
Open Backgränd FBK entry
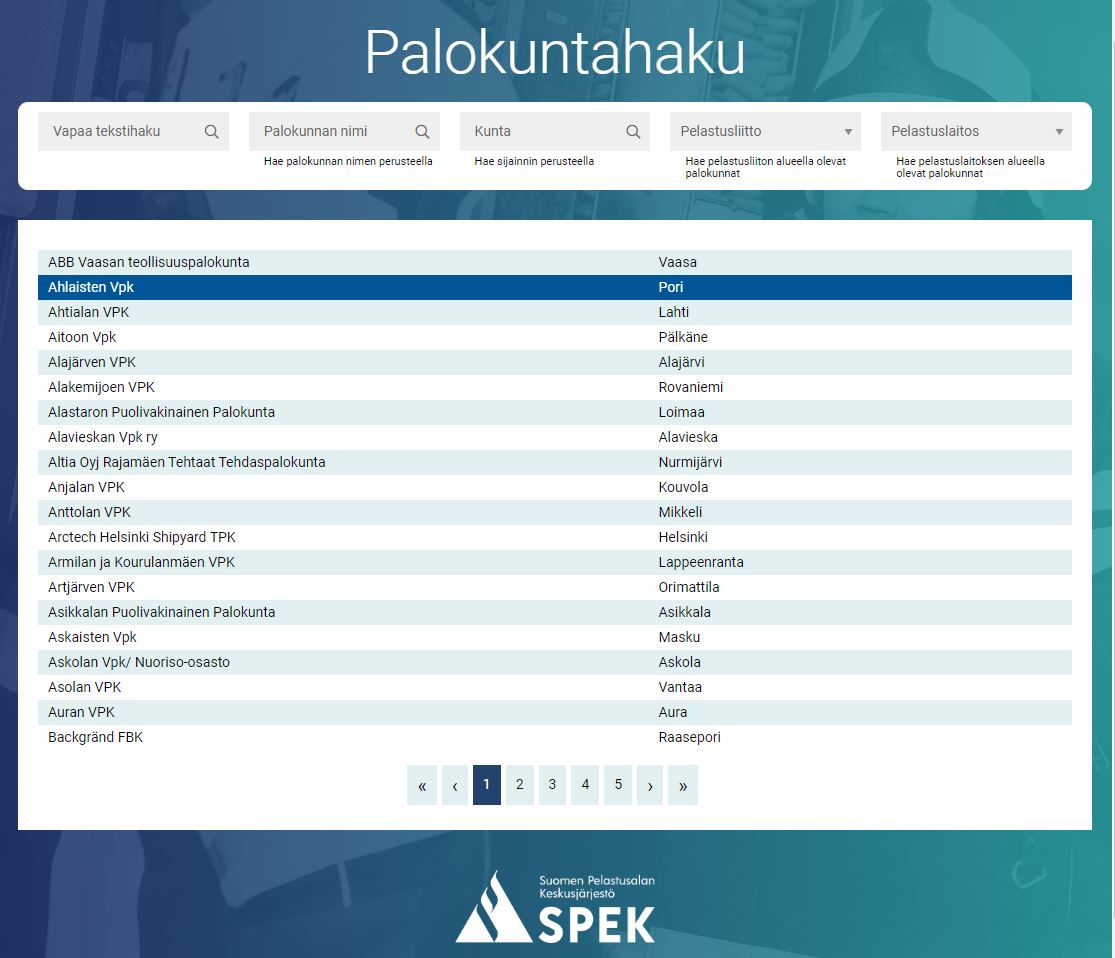(x=555, y=738)
